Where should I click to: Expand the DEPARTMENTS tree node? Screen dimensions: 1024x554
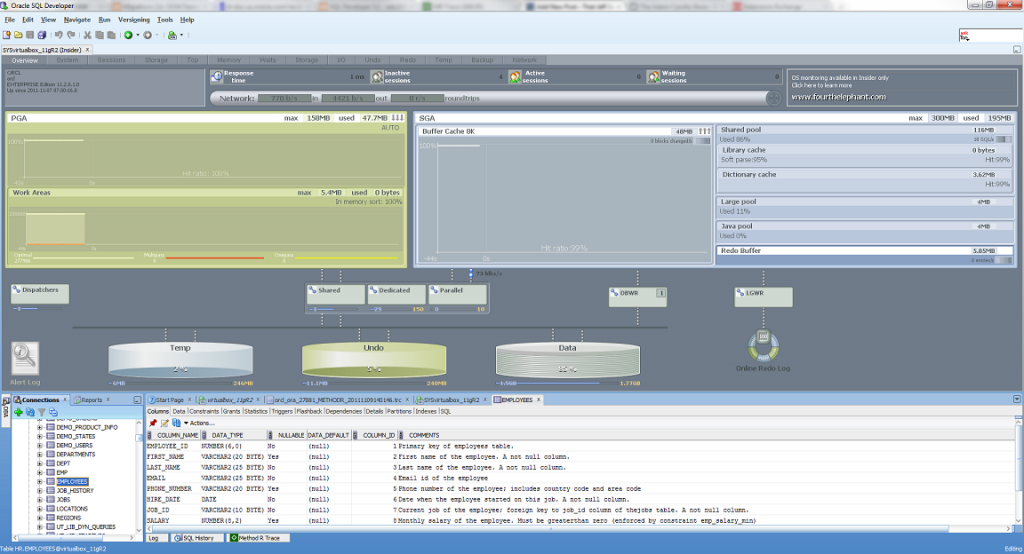pos(40,454)
